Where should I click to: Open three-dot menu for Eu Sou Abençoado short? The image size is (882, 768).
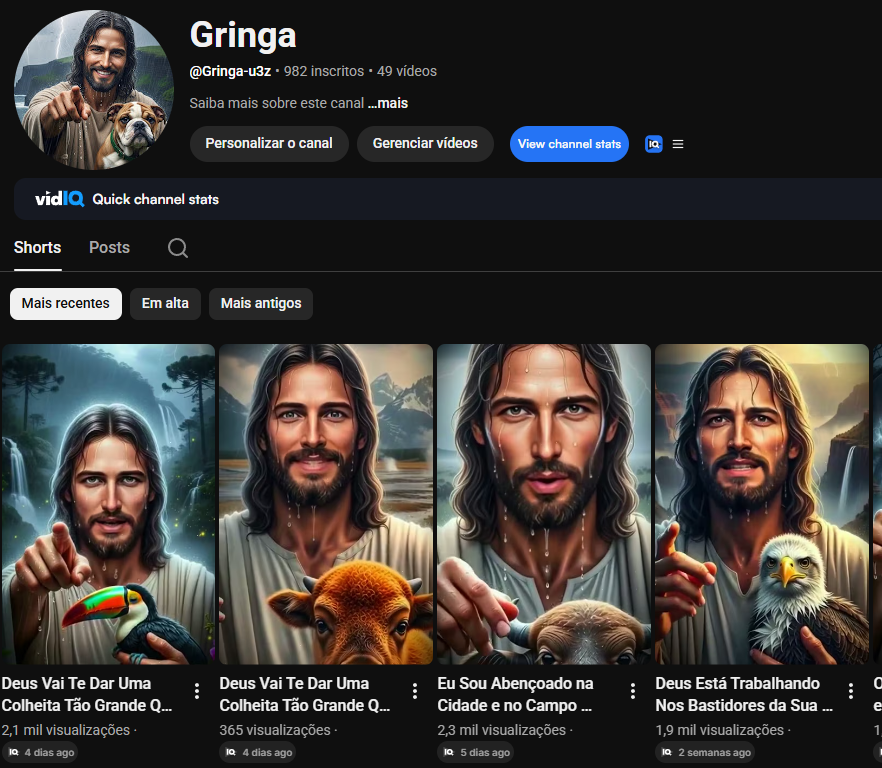[633, 691]
